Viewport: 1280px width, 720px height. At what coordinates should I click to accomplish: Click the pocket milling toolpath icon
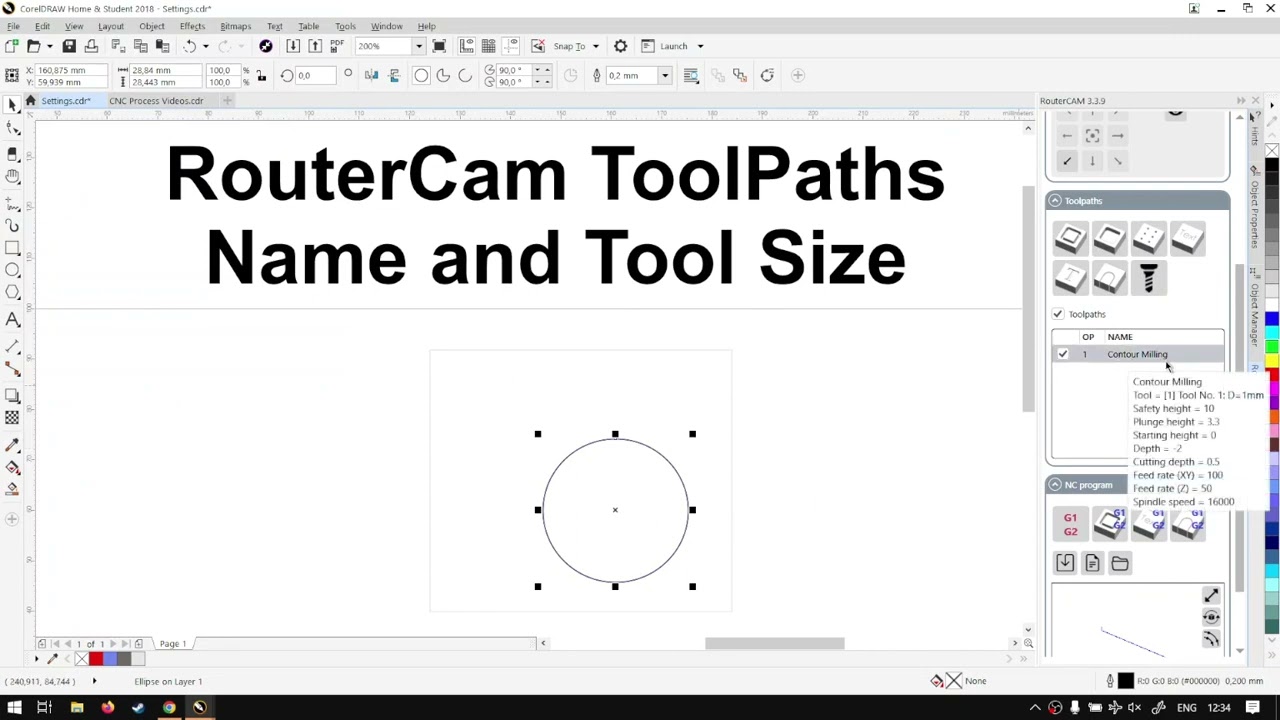tap(1109, 238)
